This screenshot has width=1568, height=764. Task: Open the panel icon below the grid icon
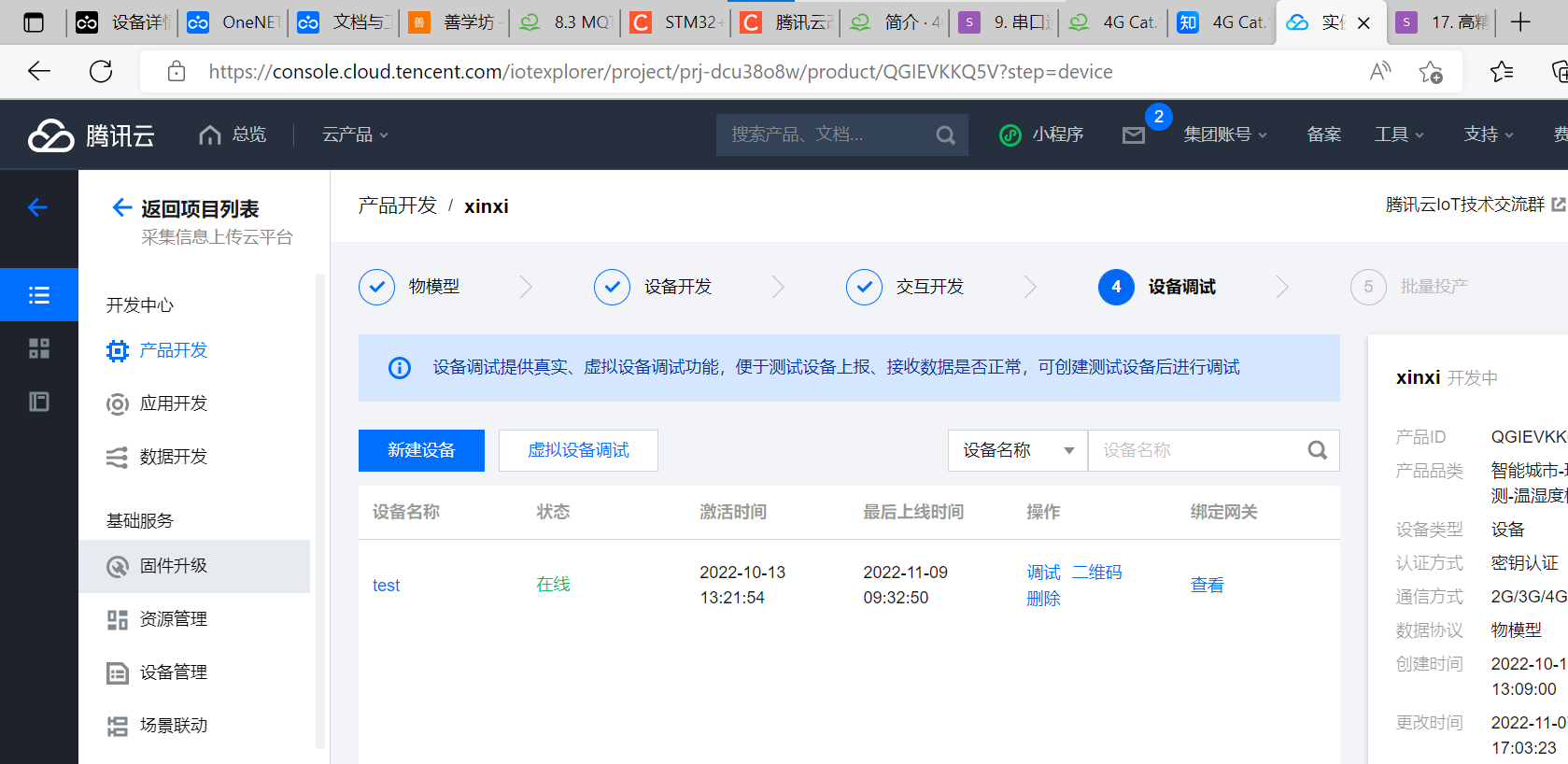(x=38, y=402)
